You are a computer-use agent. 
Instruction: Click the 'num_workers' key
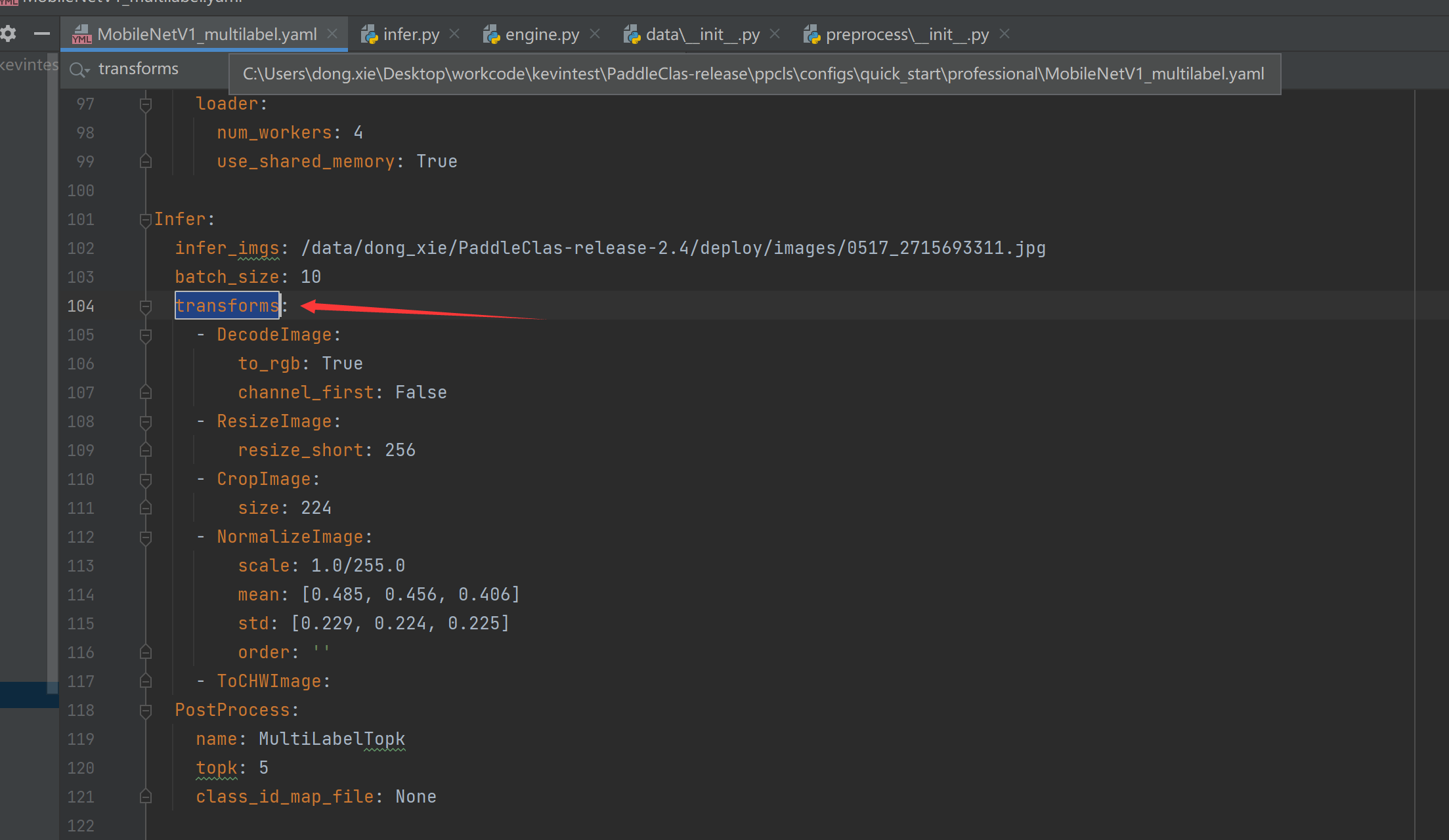point(274,133)
